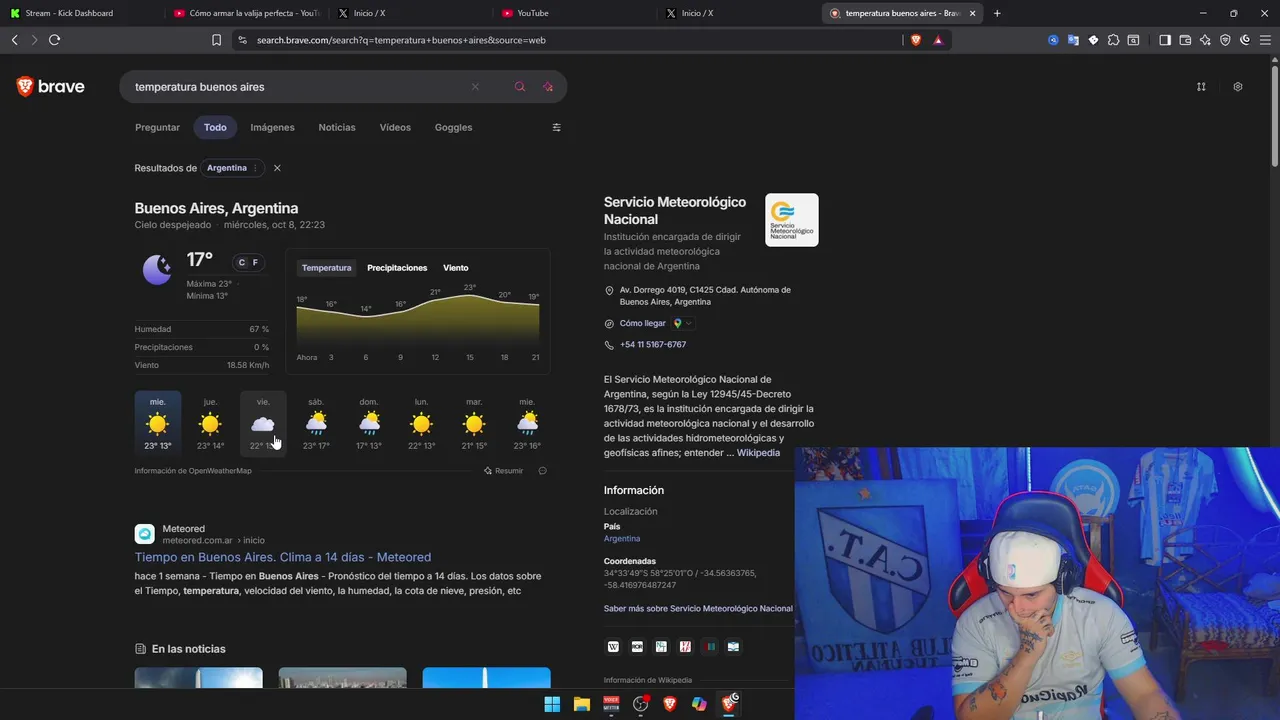The image size is (1280, 720).
Task: Click the sort arrows icon near settings gear
Action: (1201, 87)
